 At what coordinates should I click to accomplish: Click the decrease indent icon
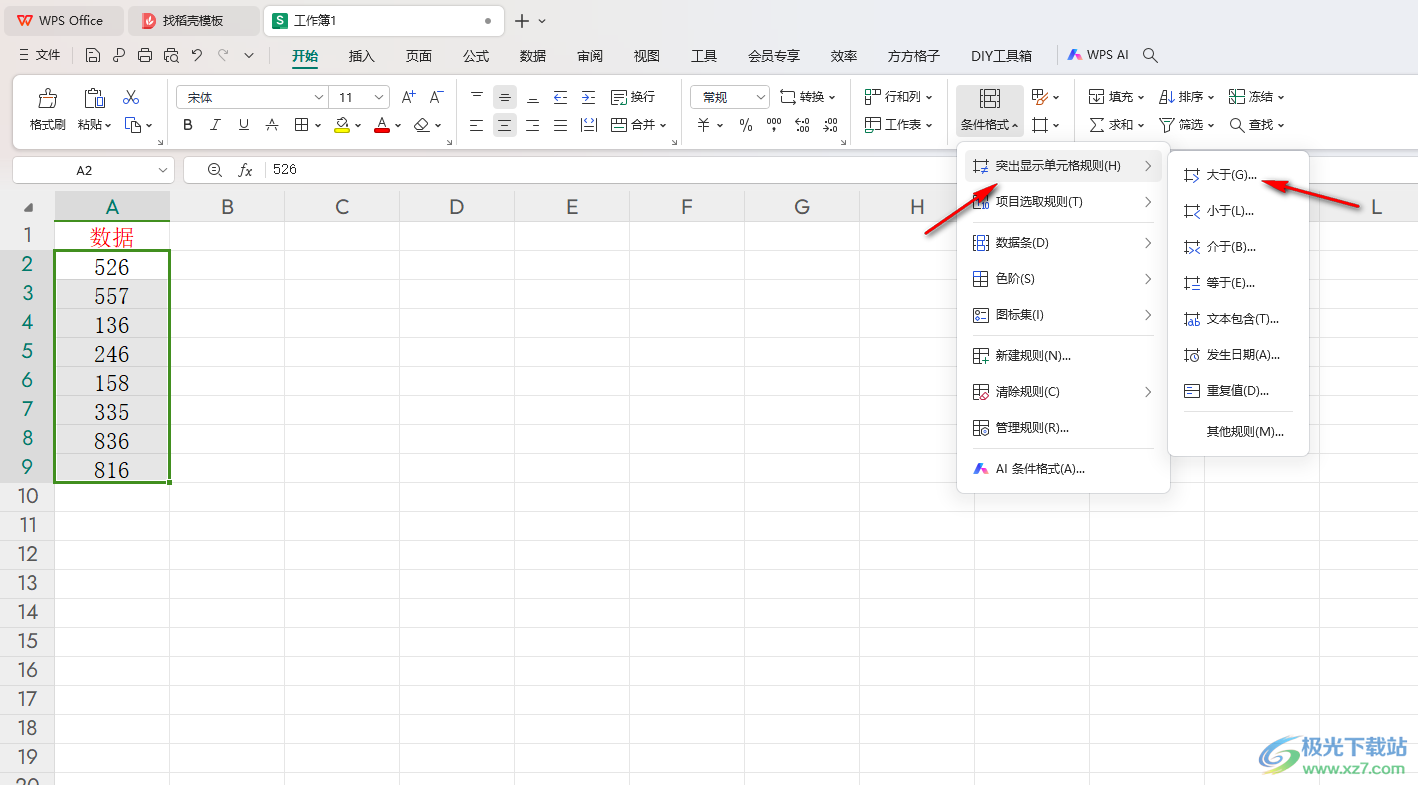(x=561, y=97)
